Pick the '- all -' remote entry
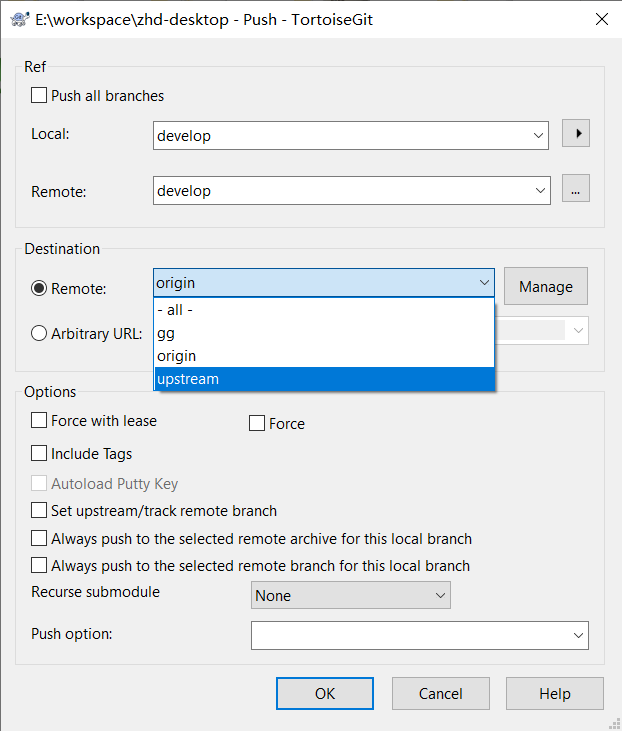The image size is (622, 731). point(324,310)
